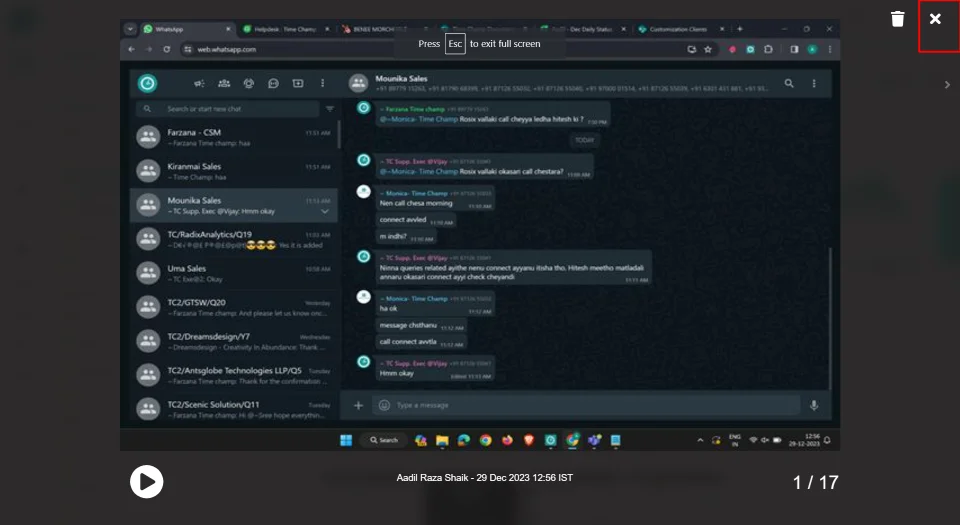Click the taskbar Search box
Screen dimensions: 960x525
click(384, 441)
